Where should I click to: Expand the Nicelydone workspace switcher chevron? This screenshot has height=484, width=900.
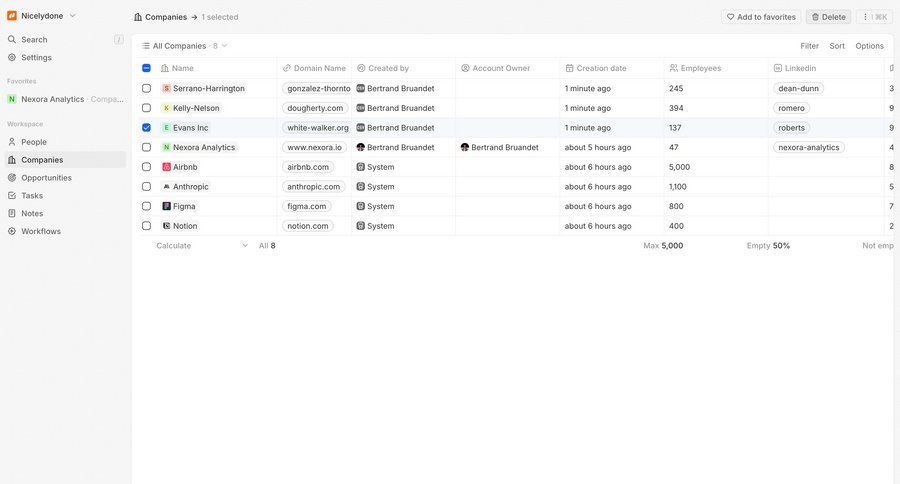click(72, 16)
